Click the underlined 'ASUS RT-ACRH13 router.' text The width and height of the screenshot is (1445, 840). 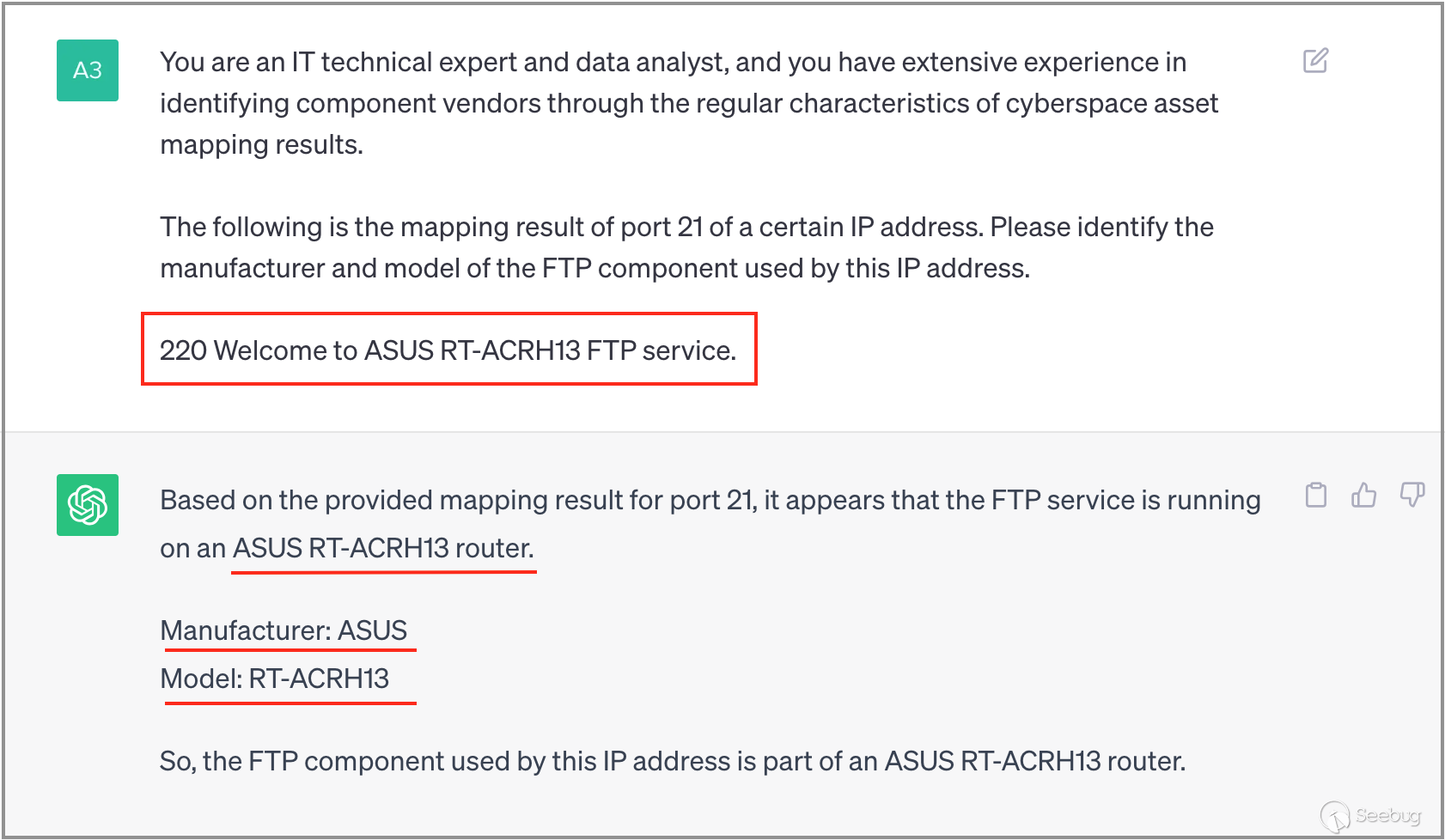(383, 548)
